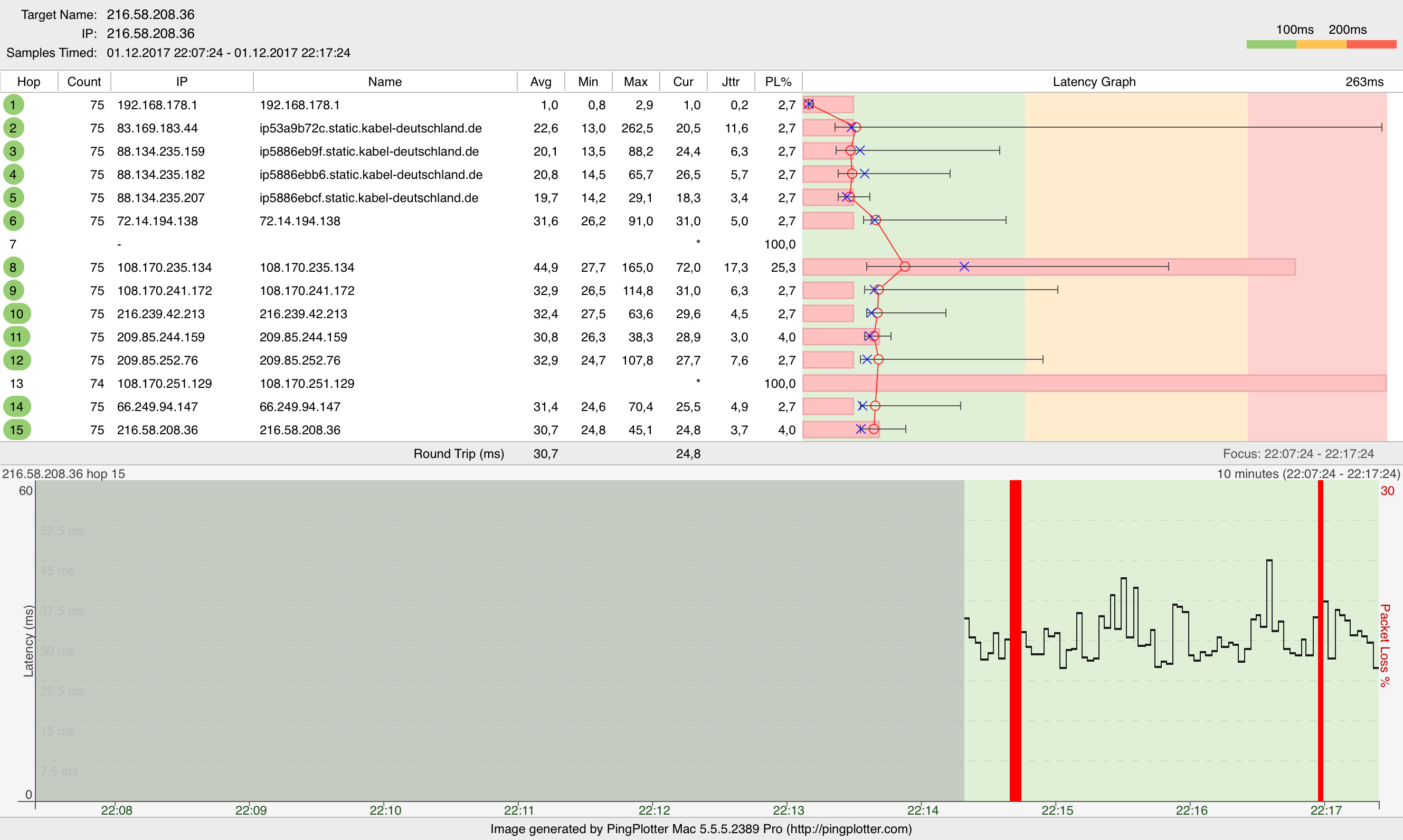Screen dimensions: 1403x840
Task: Sort by the Count column header
Action: click(84, 81)
